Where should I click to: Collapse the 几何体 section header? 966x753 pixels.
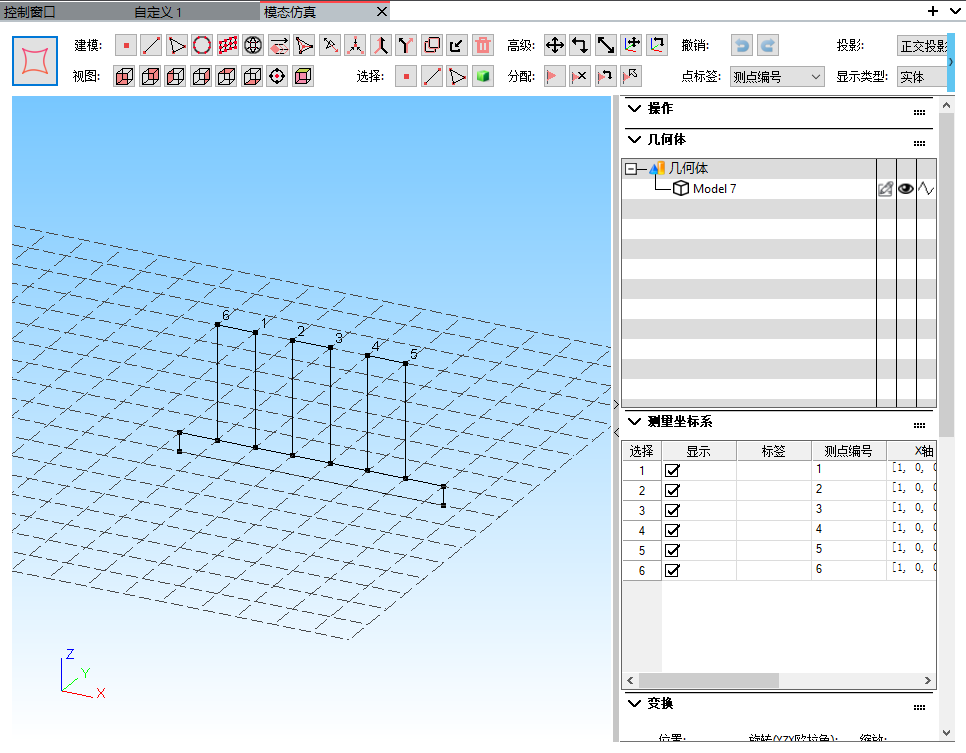click(x=634, y=139)
